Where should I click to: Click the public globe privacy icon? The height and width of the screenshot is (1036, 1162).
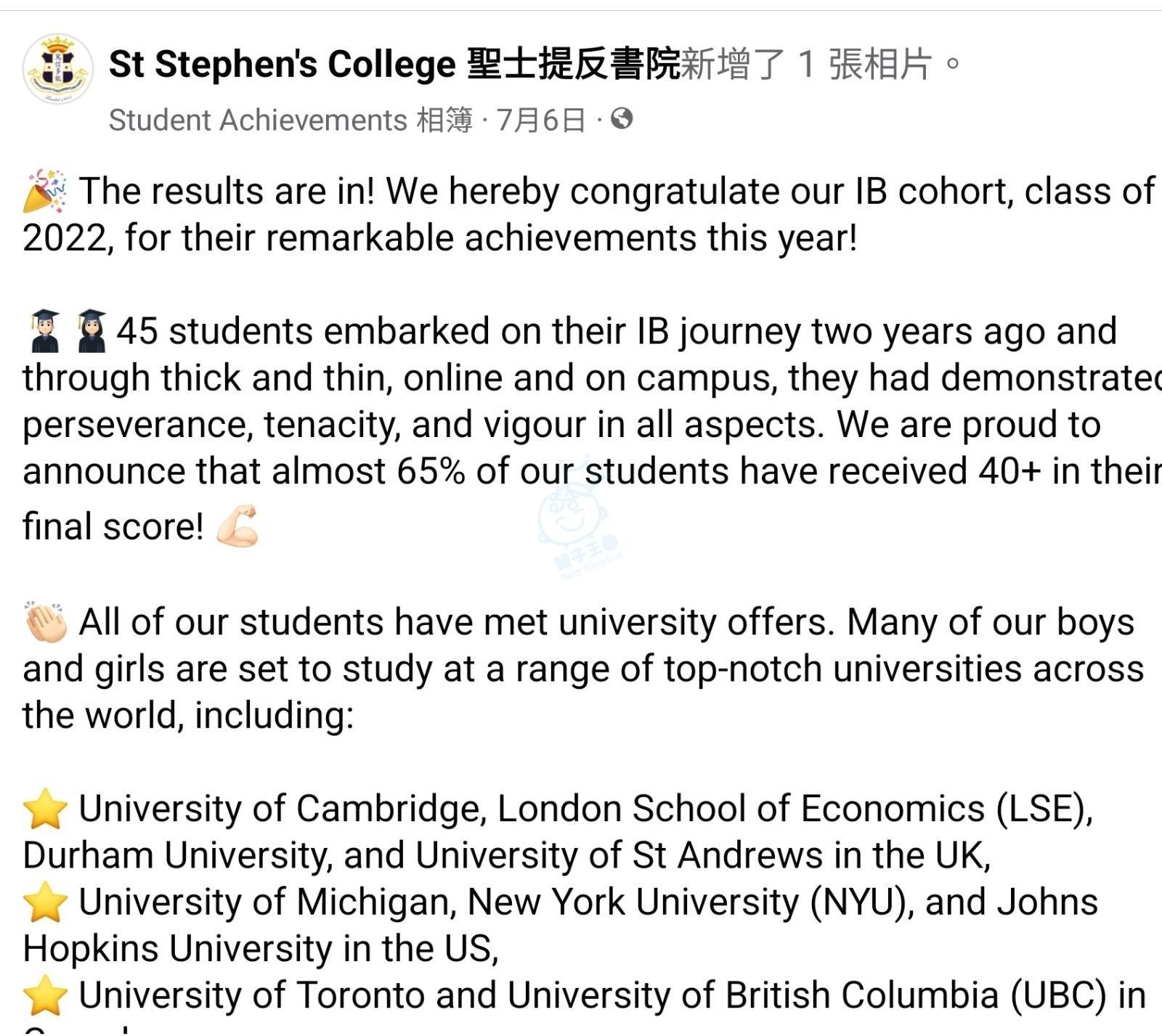click(x=622, y=118)
